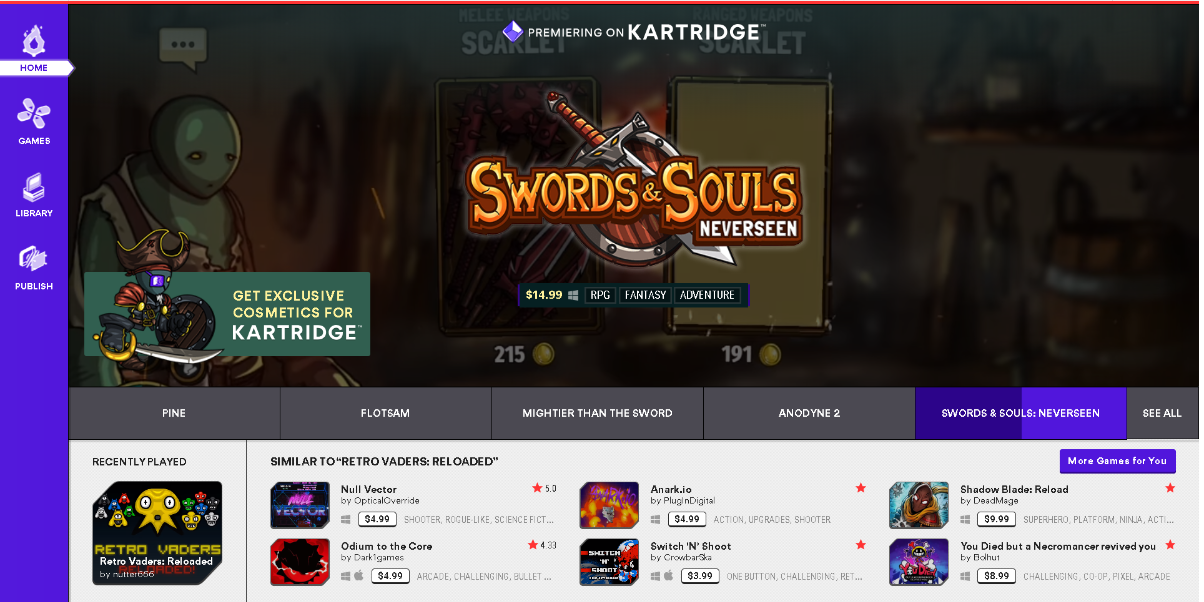Open the Home section in sidebar
Viewport: 1204px width, 602px height.
point(34,48)
